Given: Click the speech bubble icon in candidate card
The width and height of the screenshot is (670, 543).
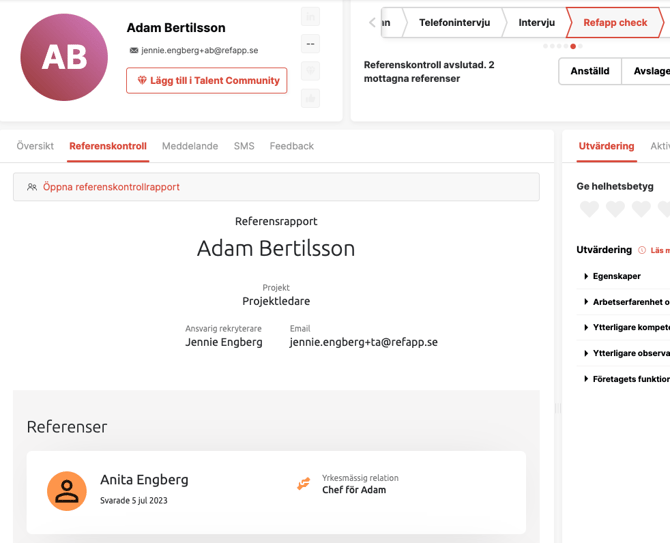Looking at the screenshot, I should point(311,44).
